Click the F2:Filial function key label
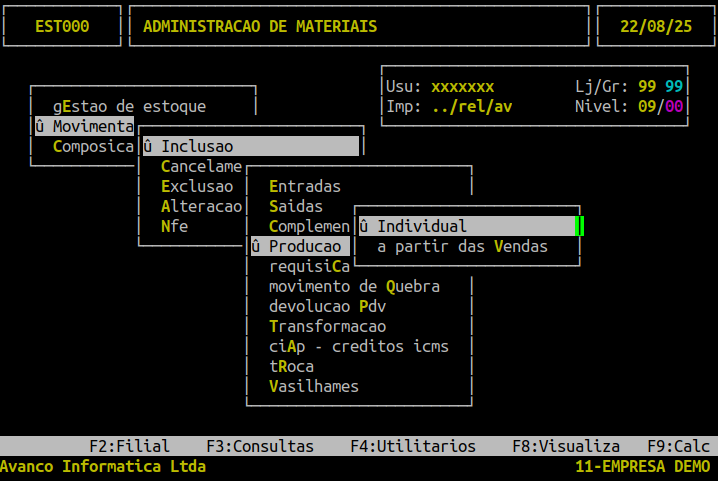This screenshot has width=718, height=481. point(130,446)
